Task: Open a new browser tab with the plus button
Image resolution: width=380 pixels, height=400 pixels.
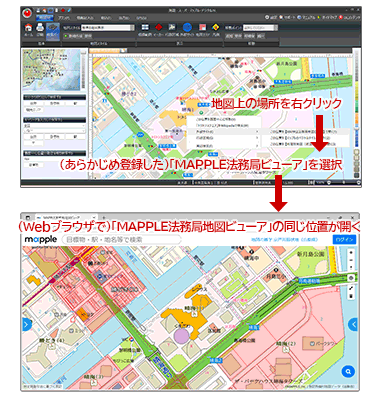Action: click(103, 217)
